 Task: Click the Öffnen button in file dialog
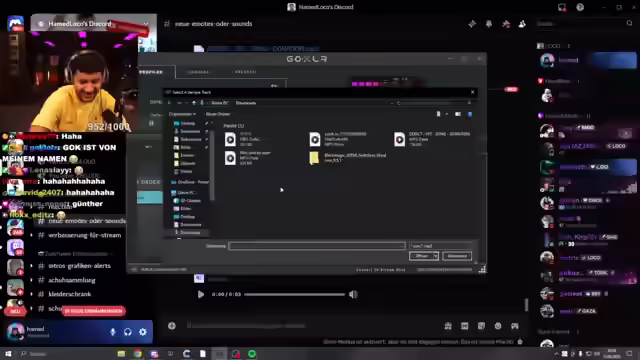tap(424, 256)
